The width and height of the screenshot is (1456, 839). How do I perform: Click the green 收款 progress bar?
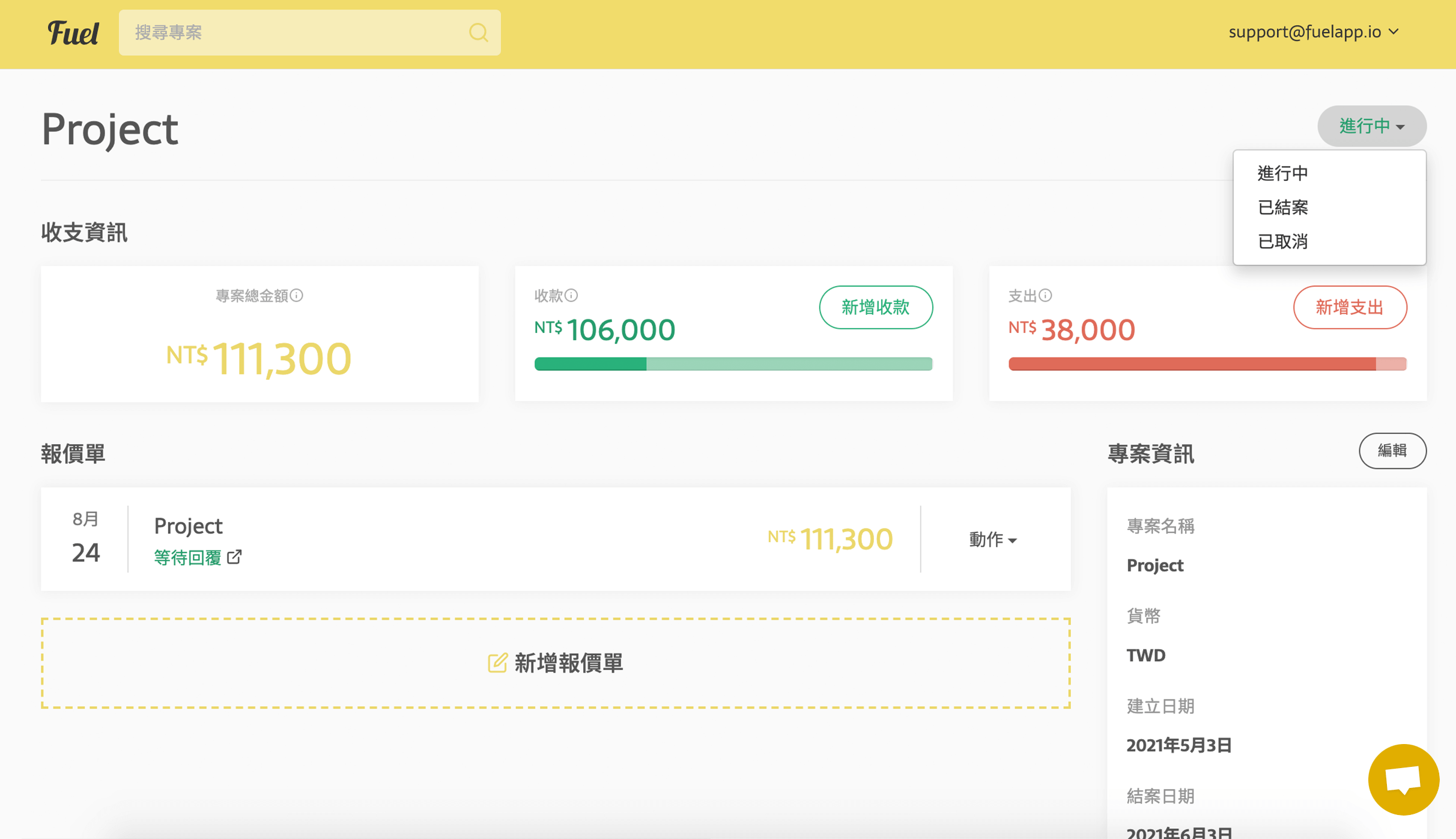733,364
